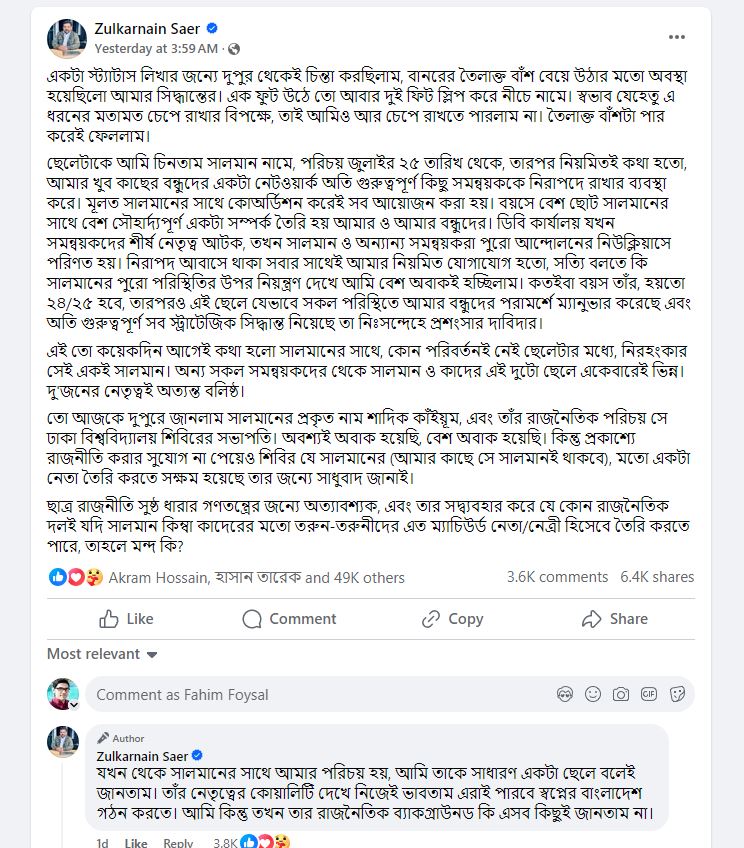Click the thumbs-up Like button
744x848 pixels.
[127, 619]
